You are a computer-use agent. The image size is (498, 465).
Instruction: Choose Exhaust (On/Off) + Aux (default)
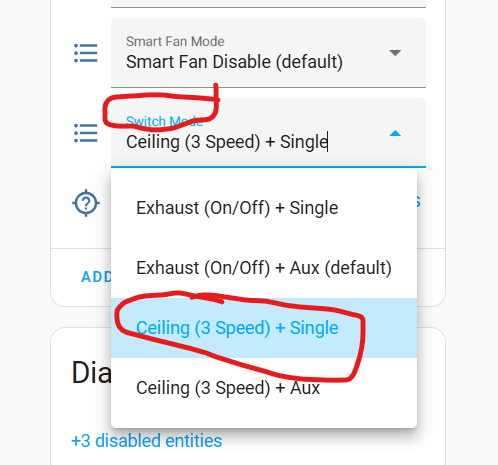[x=264, y=268]
